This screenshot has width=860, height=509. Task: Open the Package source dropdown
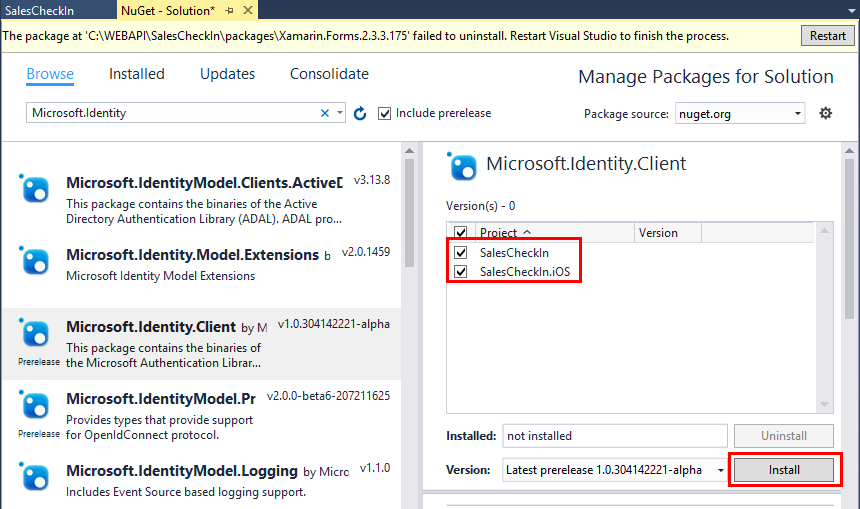click(x=797, y=114)
